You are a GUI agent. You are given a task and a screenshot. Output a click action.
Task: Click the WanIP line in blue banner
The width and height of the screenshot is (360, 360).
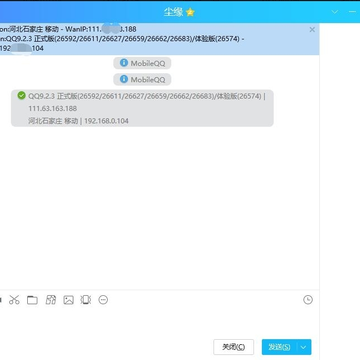pyautogui.click(x=68, y=29)
